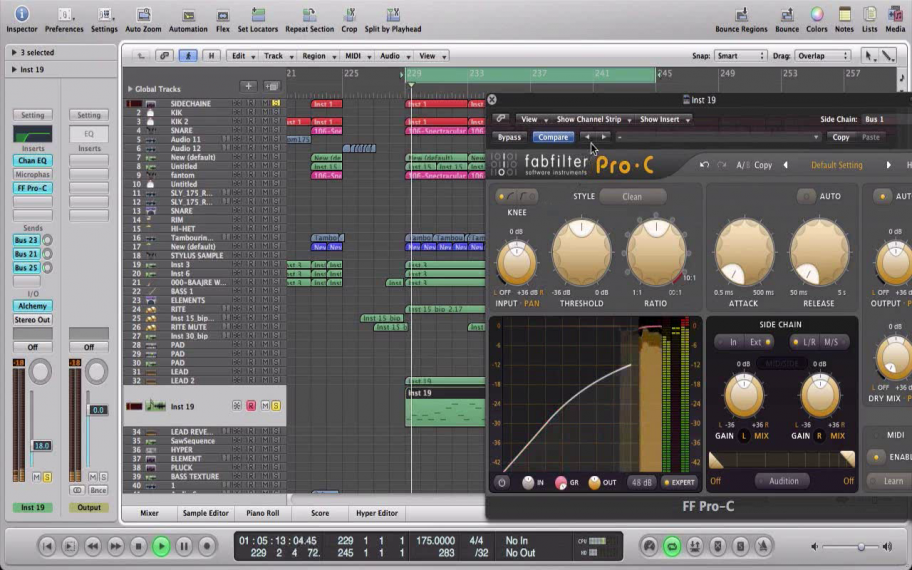Screen dimensions: 912x570
Task: Click the transport Record button
Action: click(x=206, y=546)
